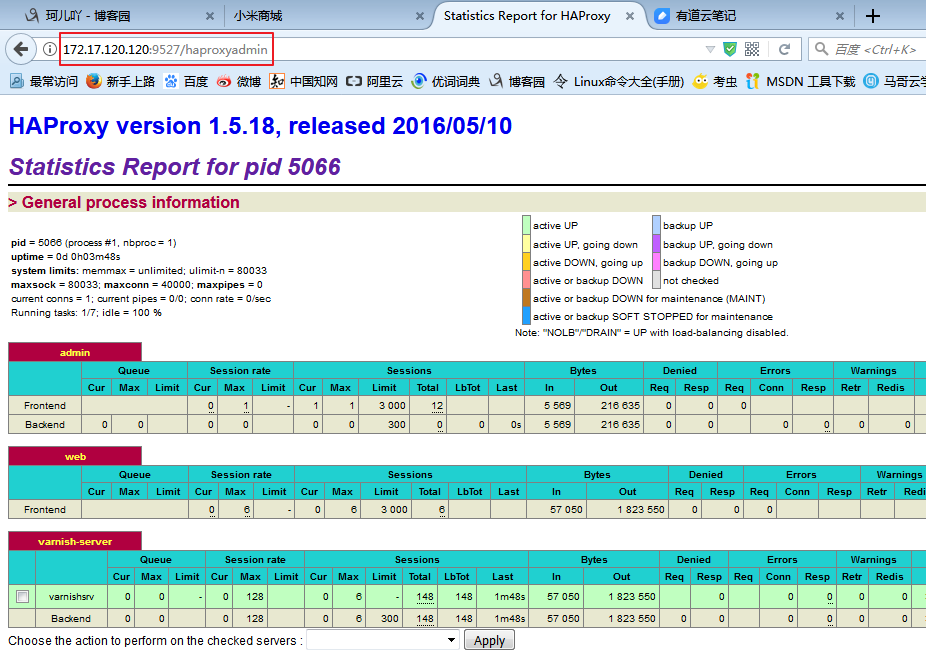
Task: Reload the page with the refresh icon
Action: point(785,47)
